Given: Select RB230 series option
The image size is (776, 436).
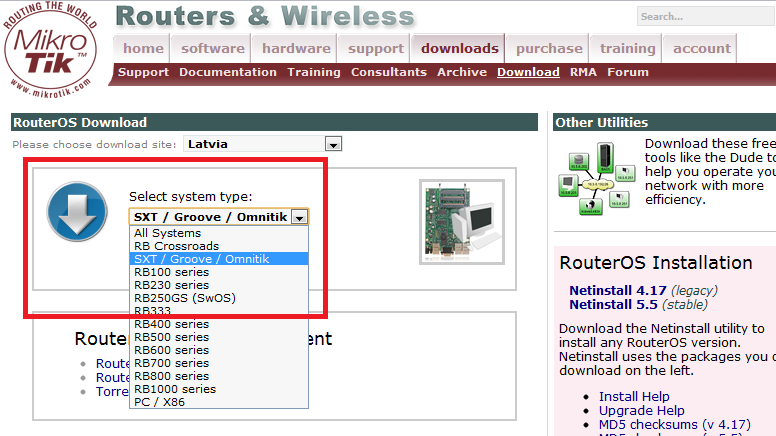Looking at the screenshot, I should point(219,285).
